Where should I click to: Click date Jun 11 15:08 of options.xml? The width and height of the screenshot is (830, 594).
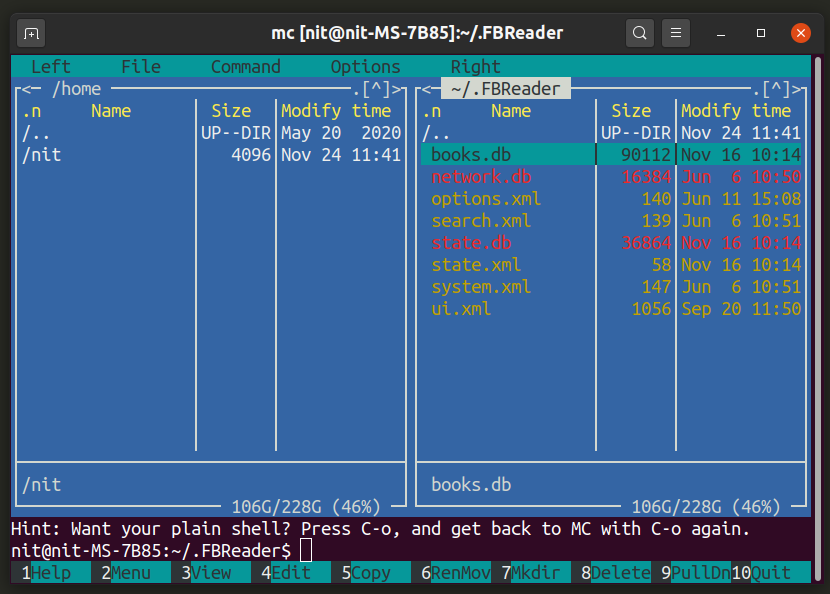click(x=741, y=199)
